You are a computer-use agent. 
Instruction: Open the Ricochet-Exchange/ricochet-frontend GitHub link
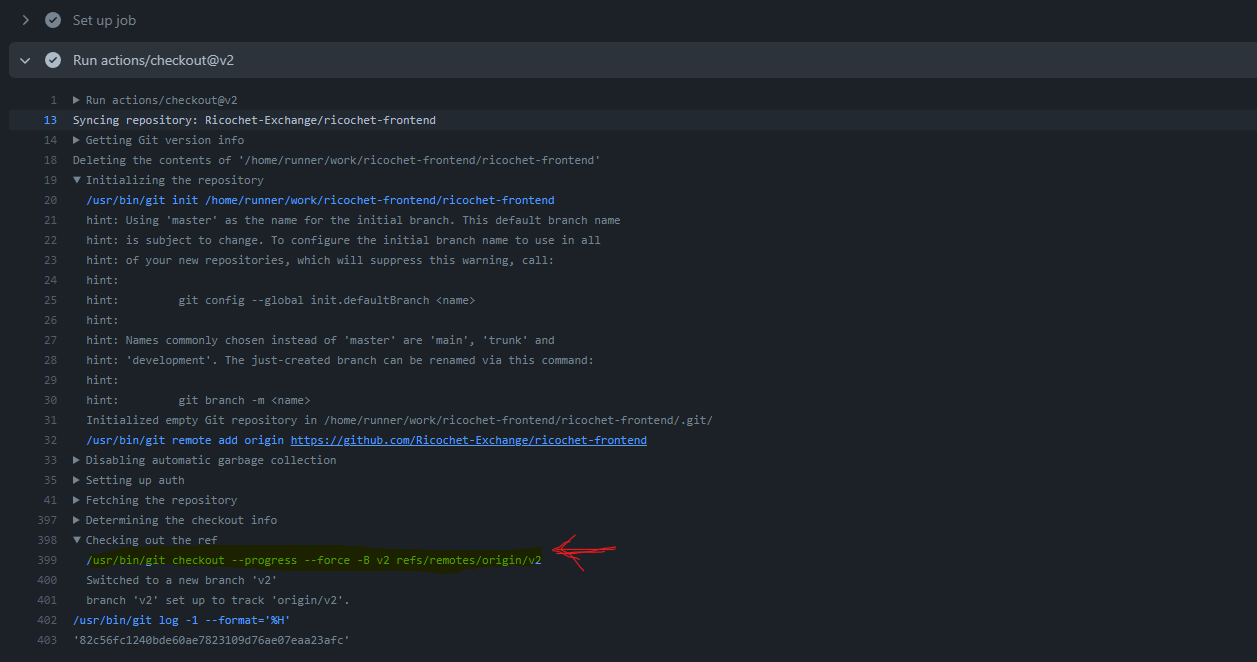[469, 440]
